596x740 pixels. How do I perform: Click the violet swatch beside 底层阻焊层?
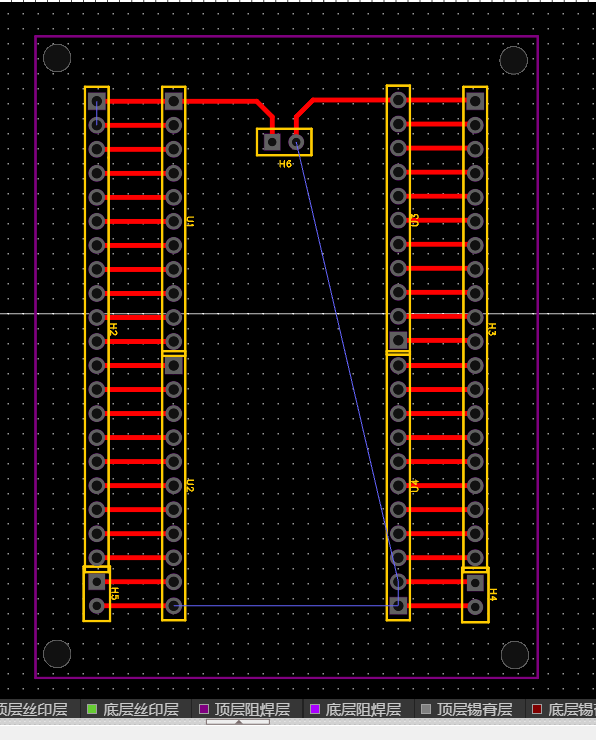point(315,709)
